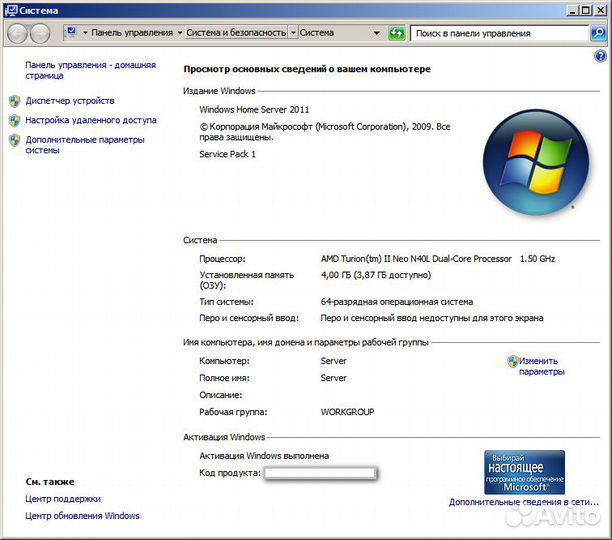Click the shield icon beside Дополнительные параметры системы

click(14, 140)
